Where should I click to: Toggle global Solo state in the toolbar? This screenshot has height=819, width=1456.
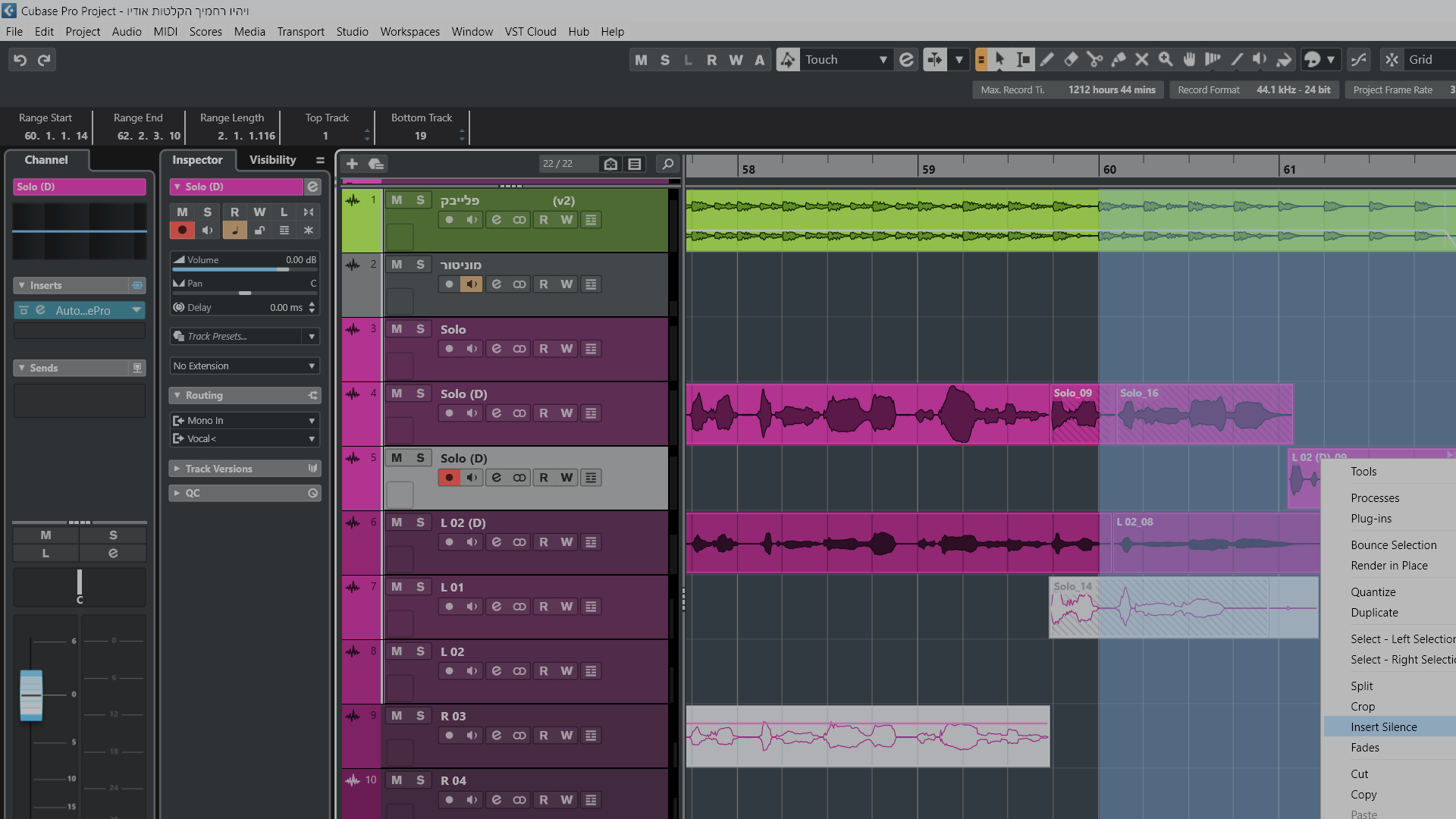pos(665,60)
